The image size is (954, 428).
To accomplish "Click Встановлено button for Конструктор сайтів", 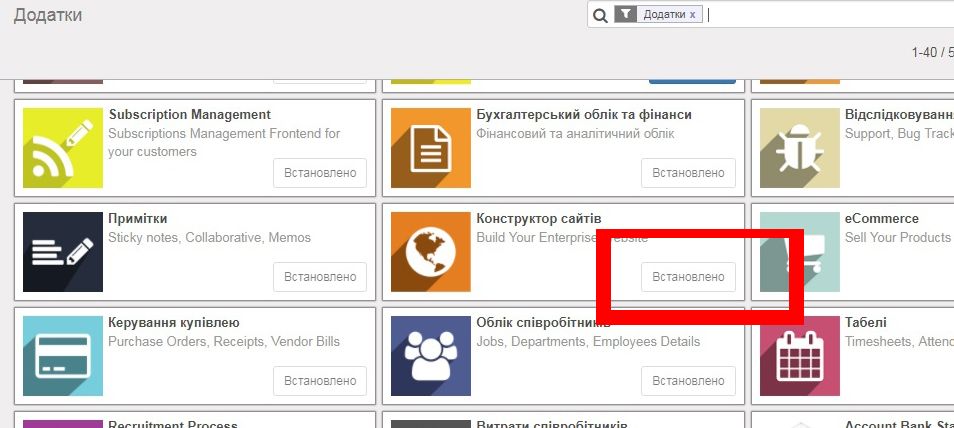I will click(x=688, y=277).
